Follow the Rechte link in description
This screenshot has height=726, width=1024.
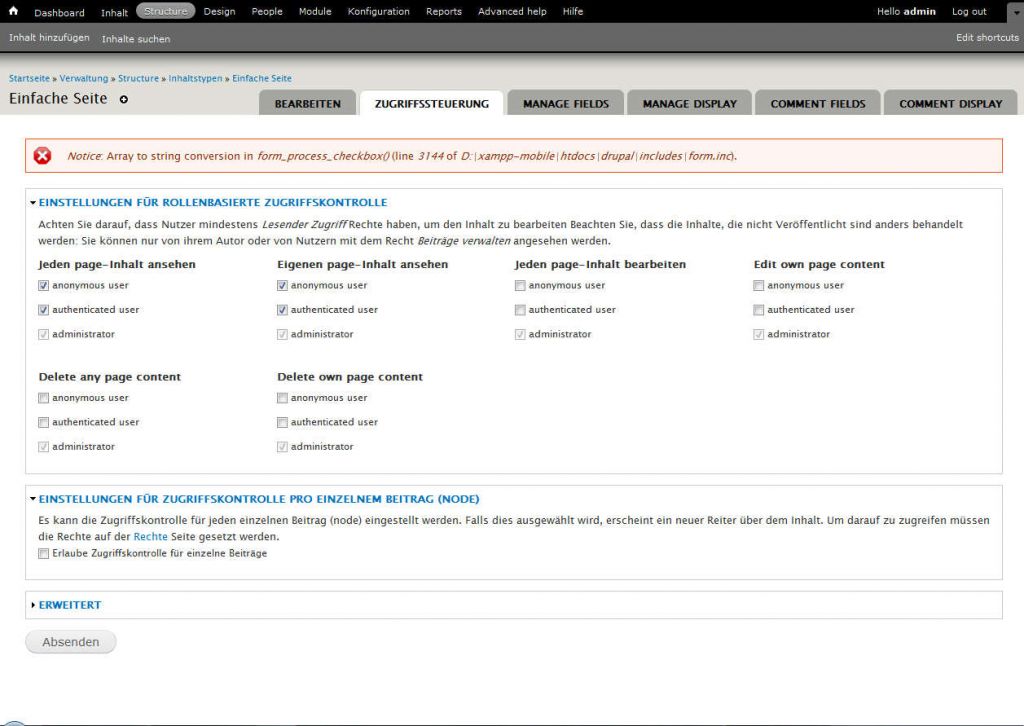point(150,536)
